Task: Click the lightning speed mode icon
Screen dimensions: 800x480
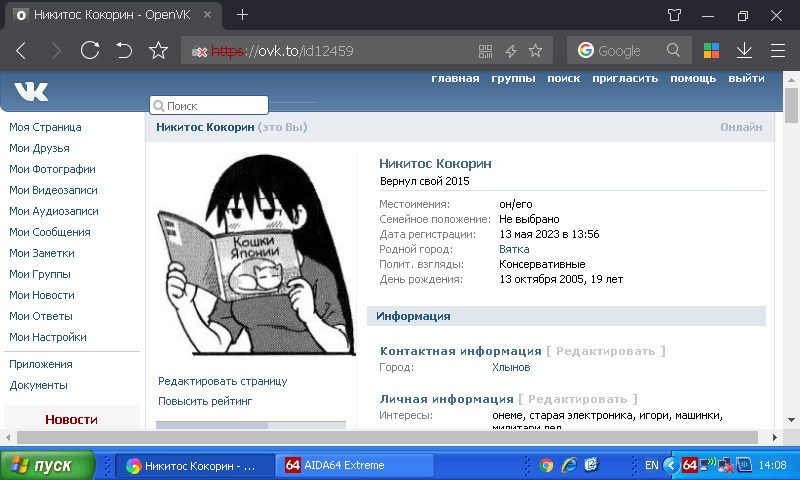Action: 511,51
